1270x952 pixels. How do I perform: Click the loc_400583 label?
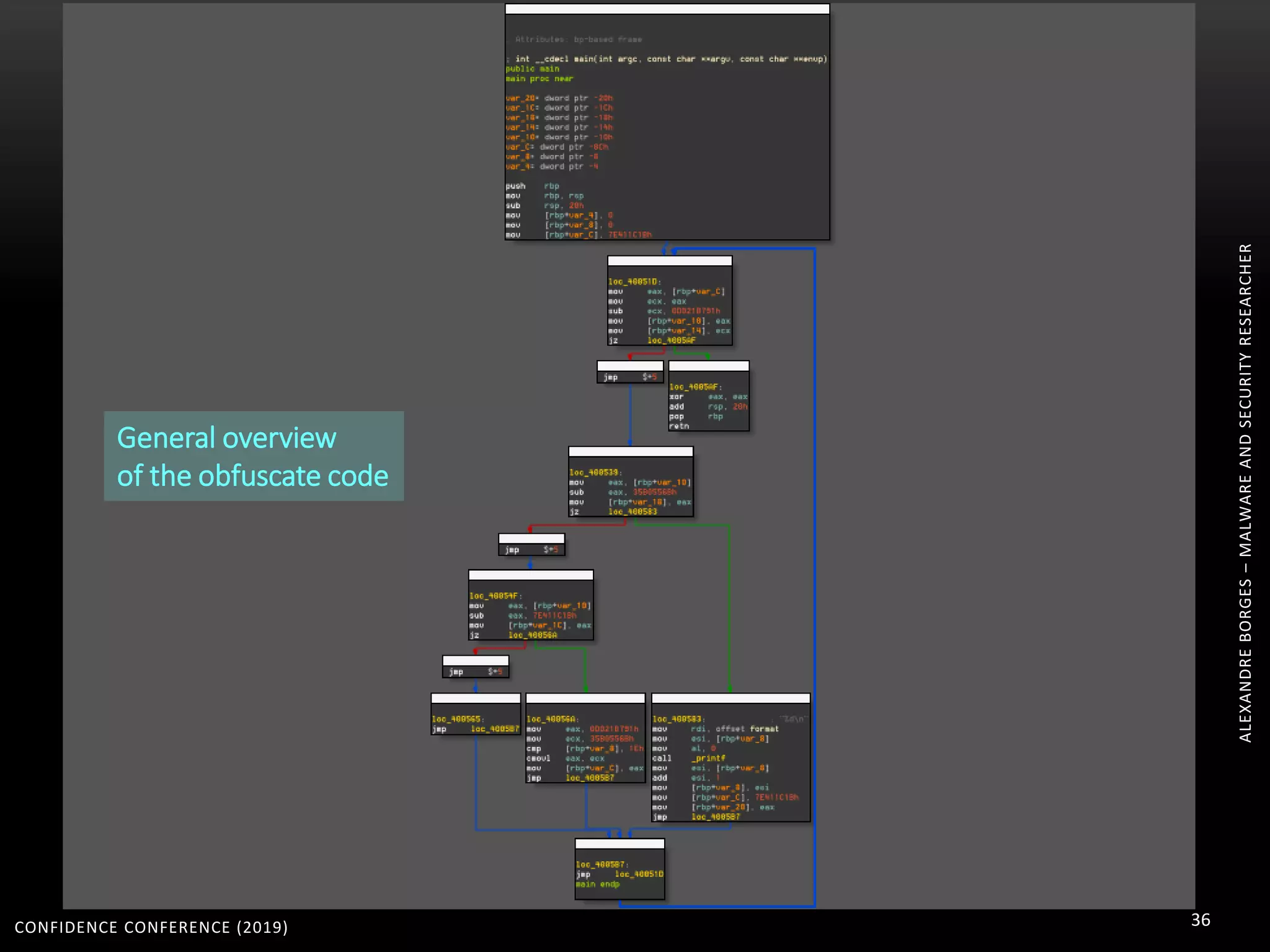(x=679, y=719)
